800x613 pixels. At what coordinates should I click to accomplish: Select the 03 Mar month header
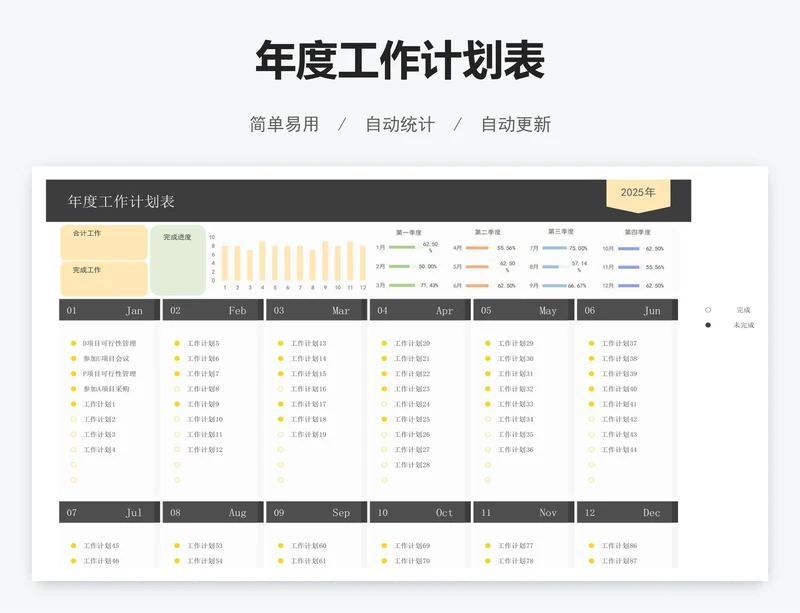[316, 310]
